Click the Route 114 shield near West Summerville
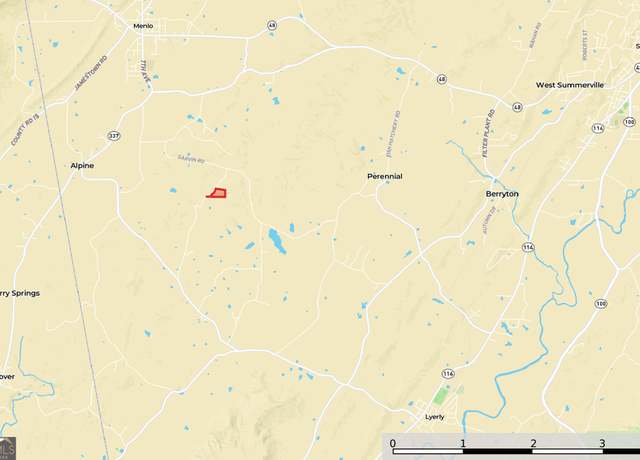Screen dimensions: 640x460 pos(598,128)
